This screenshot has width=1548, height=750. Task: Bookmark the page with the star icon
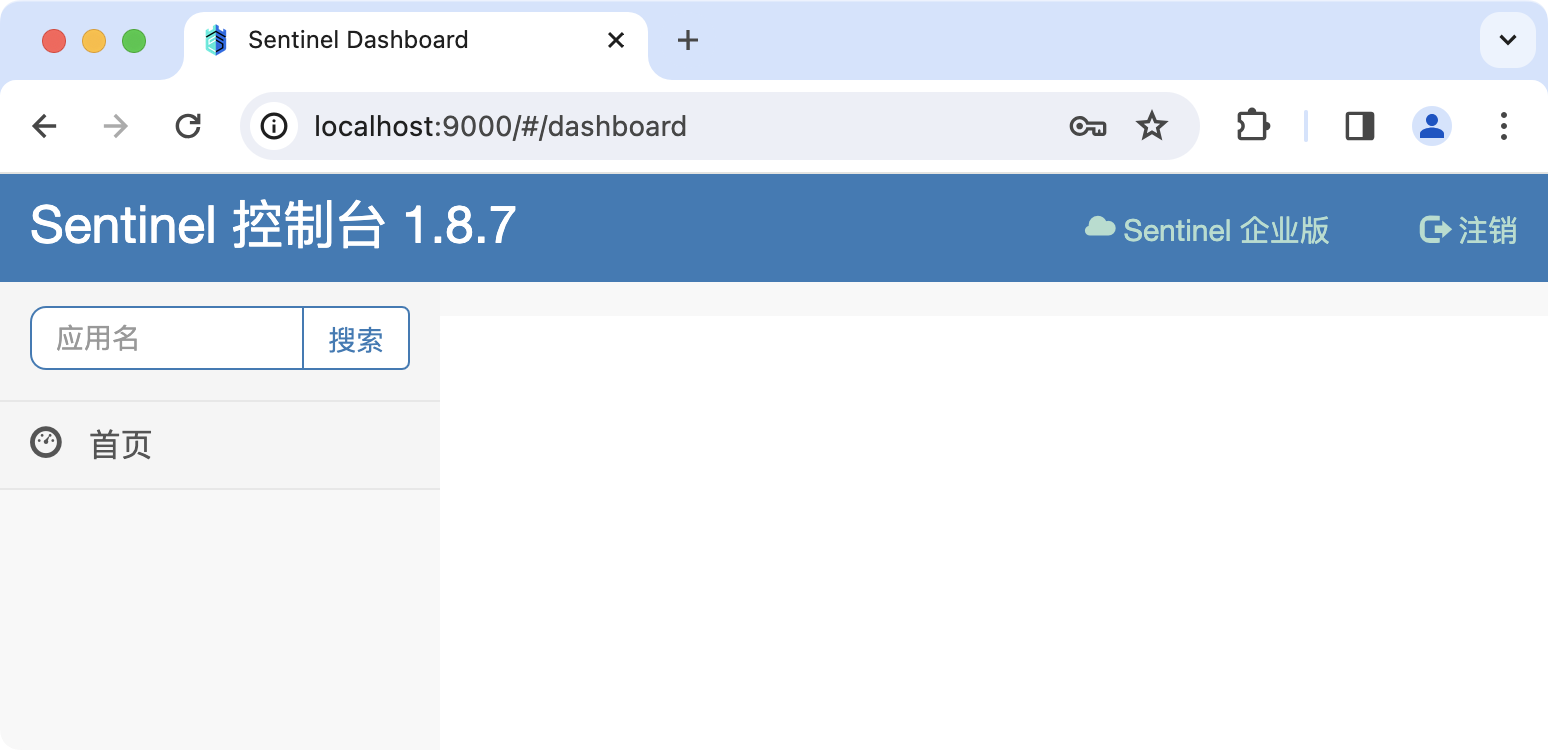tap(1152, 126)
